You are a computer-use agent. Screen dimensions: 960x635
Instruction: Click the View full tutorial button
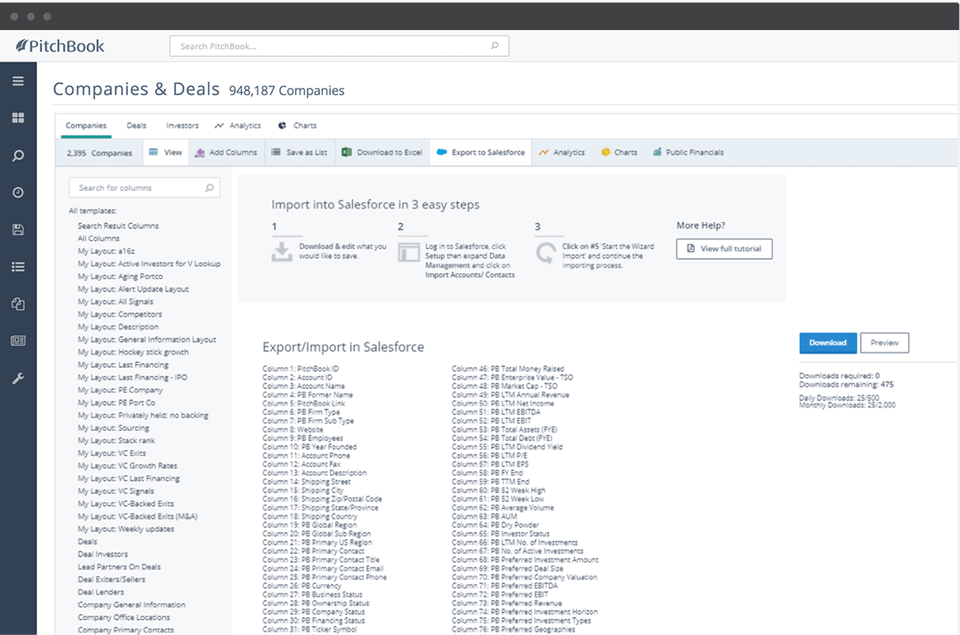tap(724, 248)
